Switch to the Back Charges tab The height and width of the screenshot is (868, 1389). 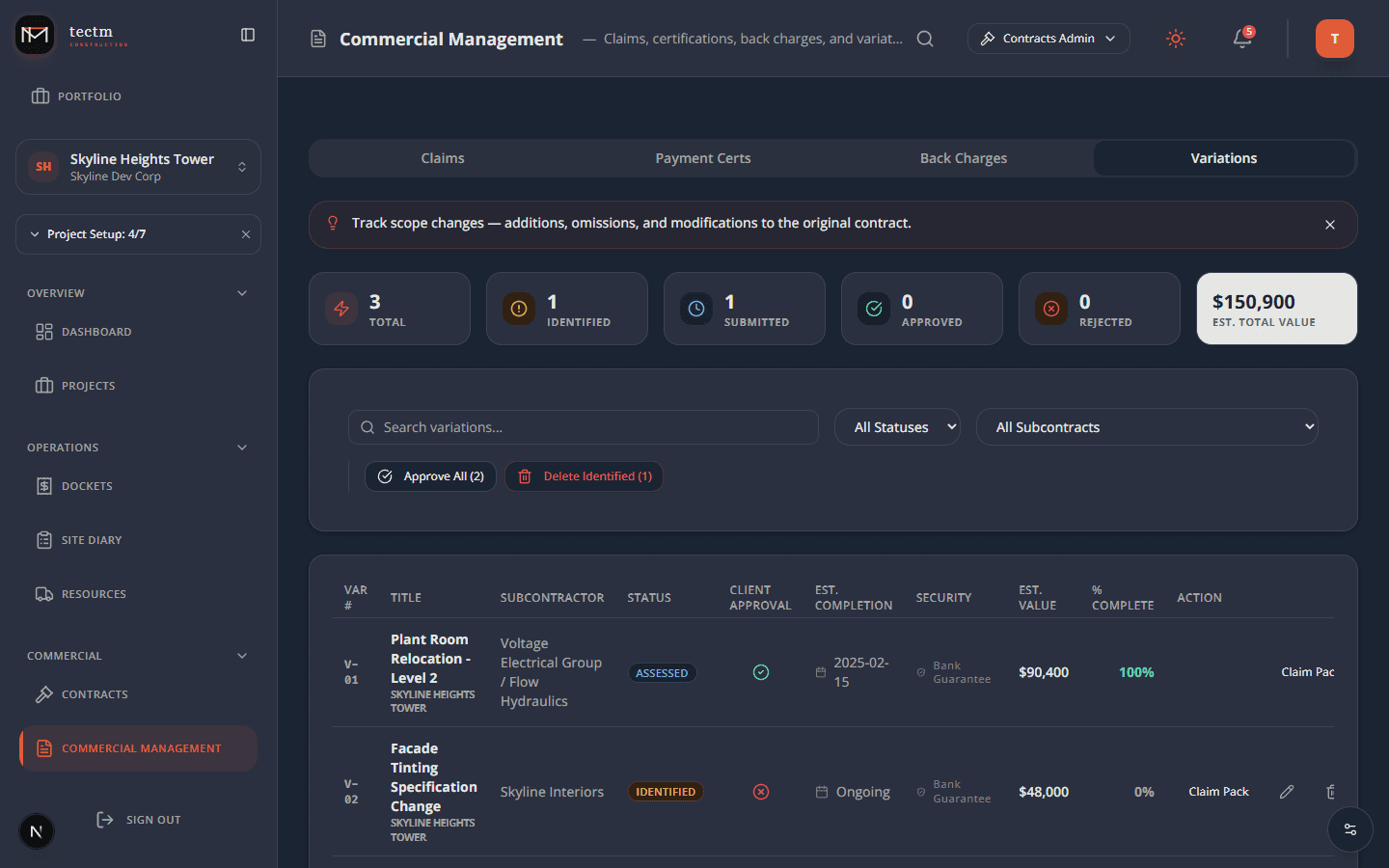[963, 158]
